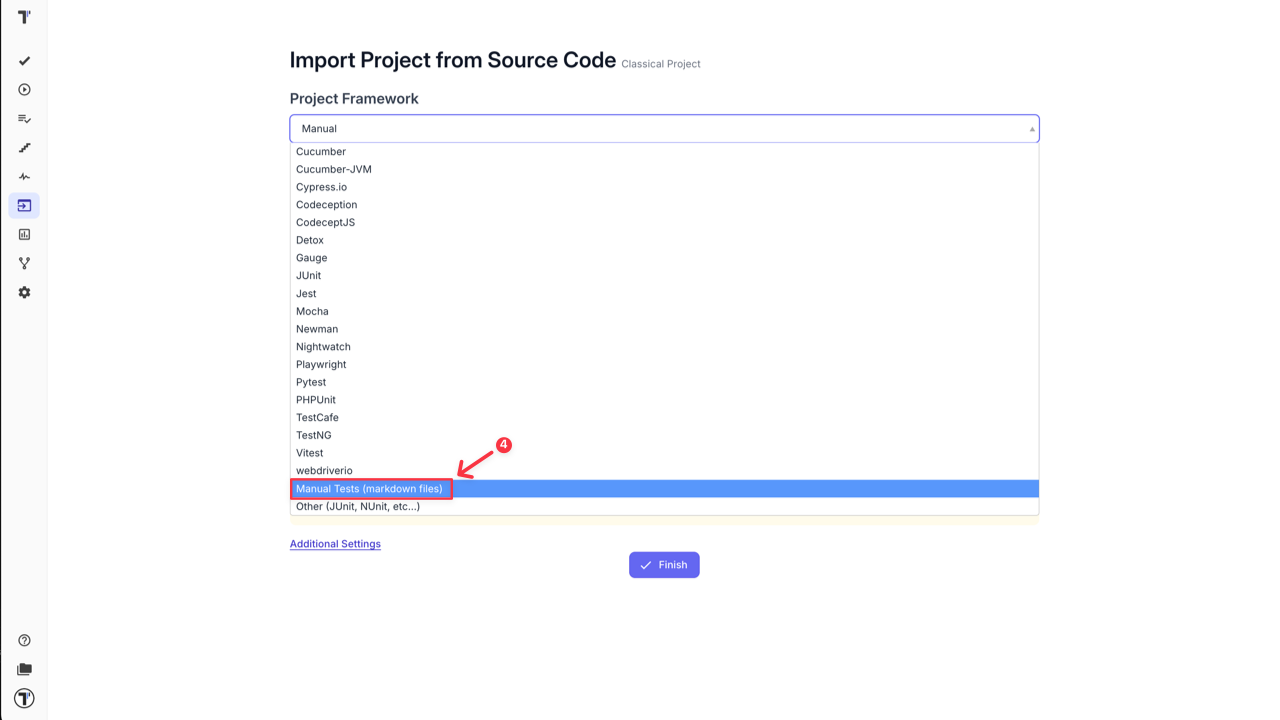Select the steps icon in the sidebar
The image size is (1280, 720).
(23, 147)
